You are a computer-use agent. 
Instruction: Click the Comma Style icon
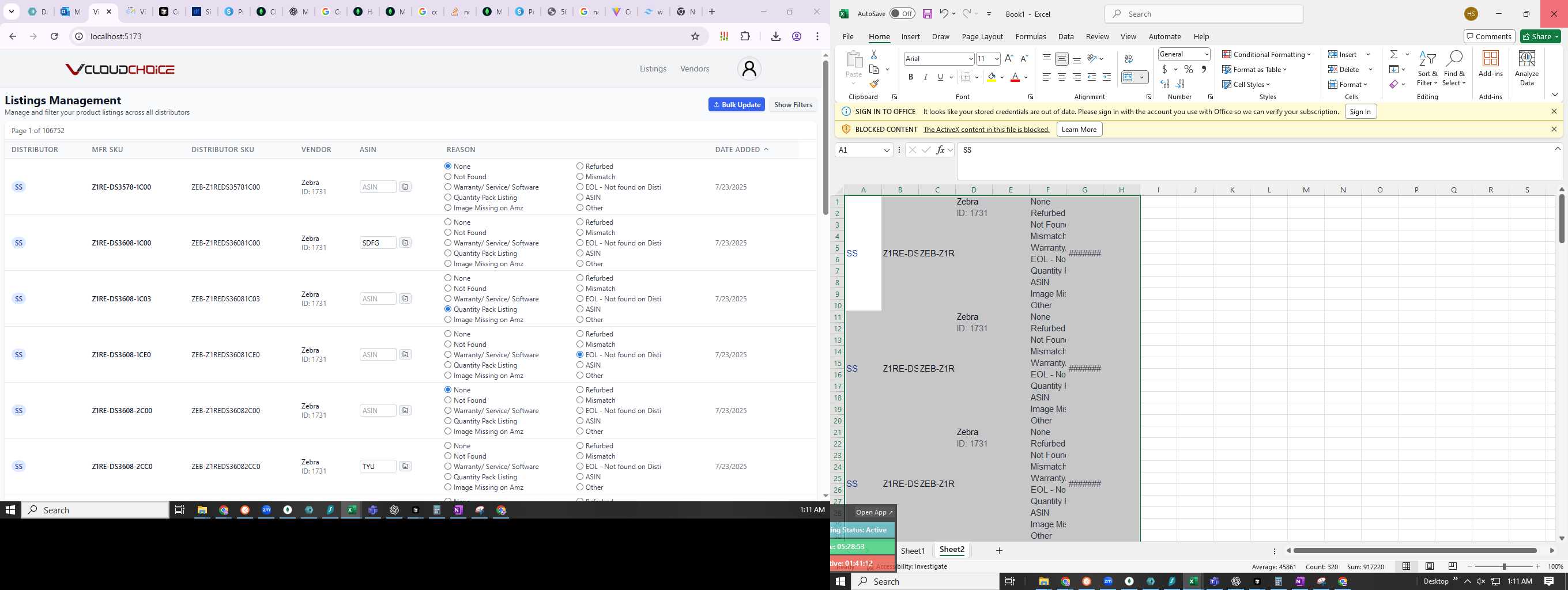pos(1204,69)
